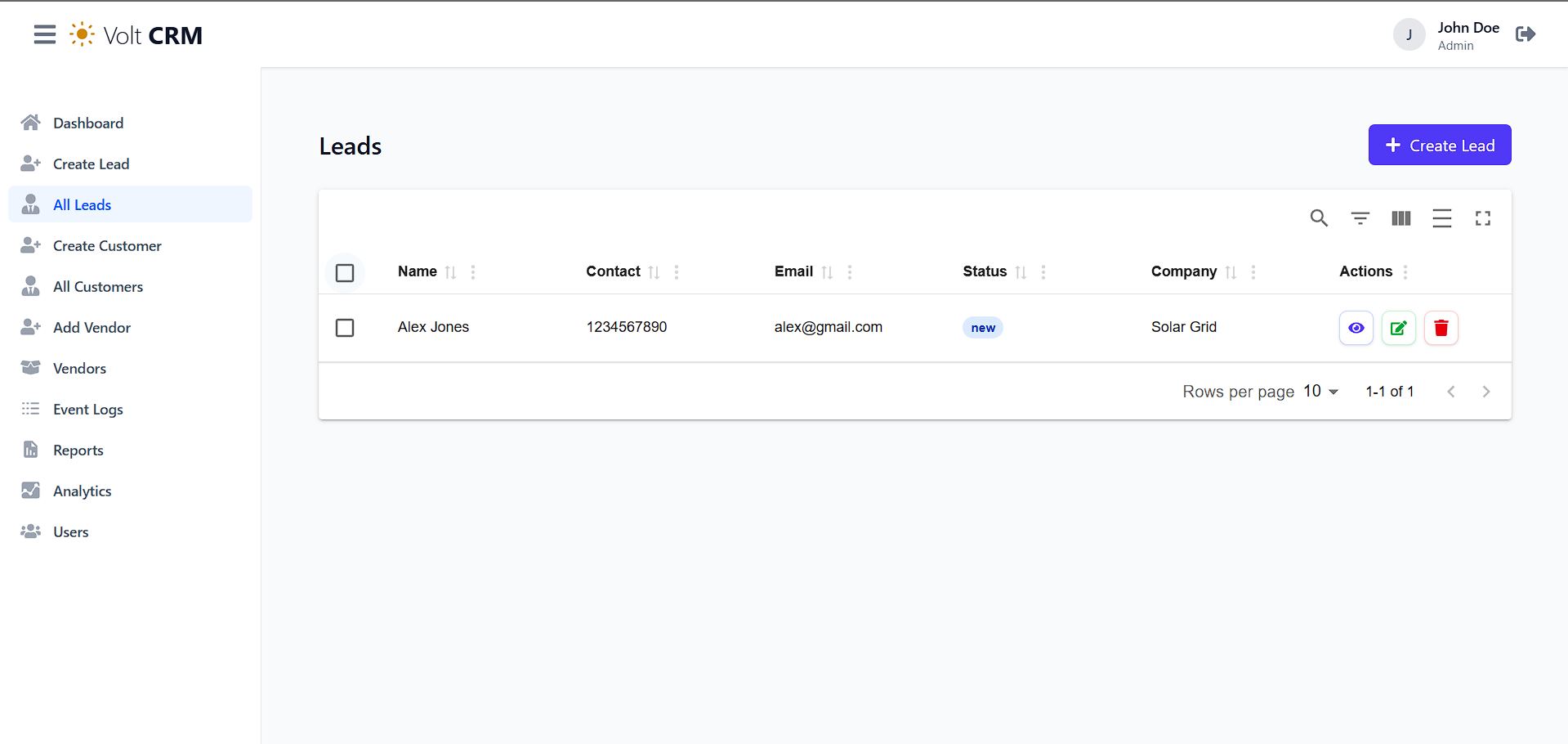Open the table search icon
Screen dimensions: 1568x744
point(1319,218)
